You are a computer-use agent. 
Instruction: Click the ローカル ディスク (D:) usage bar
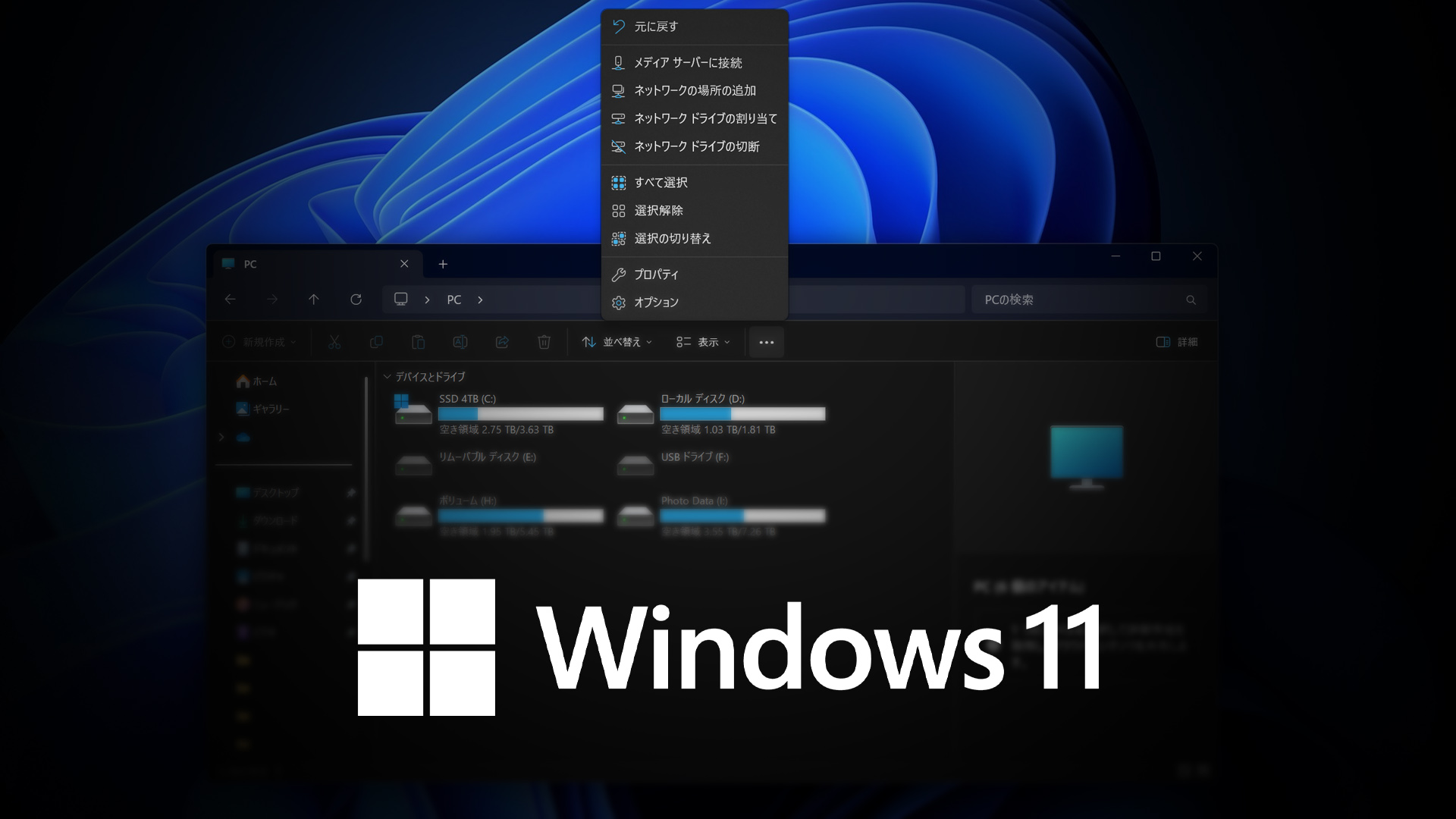742,414
